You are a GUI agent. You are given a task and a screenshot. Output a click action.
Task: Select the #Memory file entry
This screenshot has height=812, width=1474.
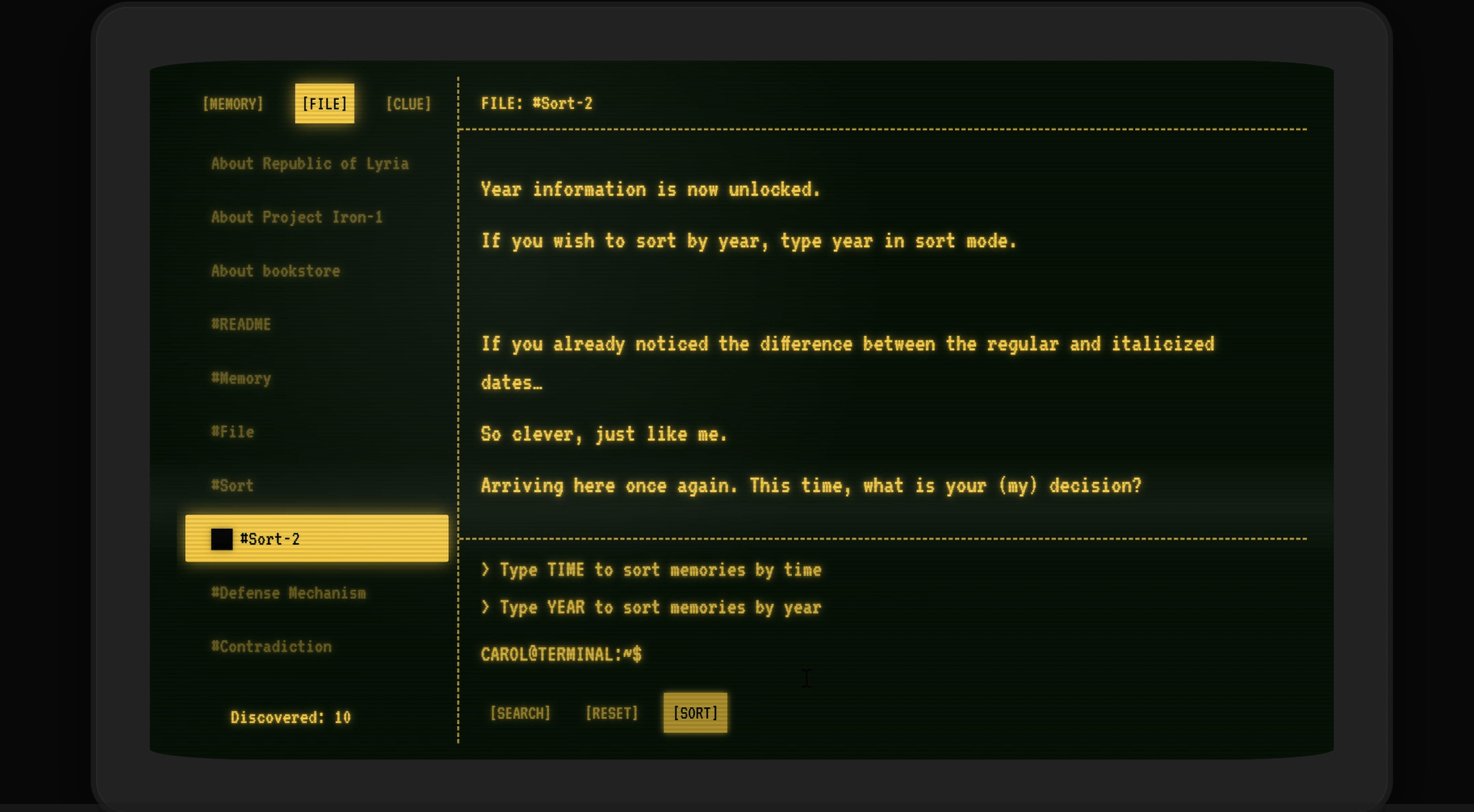pos(241,379)
